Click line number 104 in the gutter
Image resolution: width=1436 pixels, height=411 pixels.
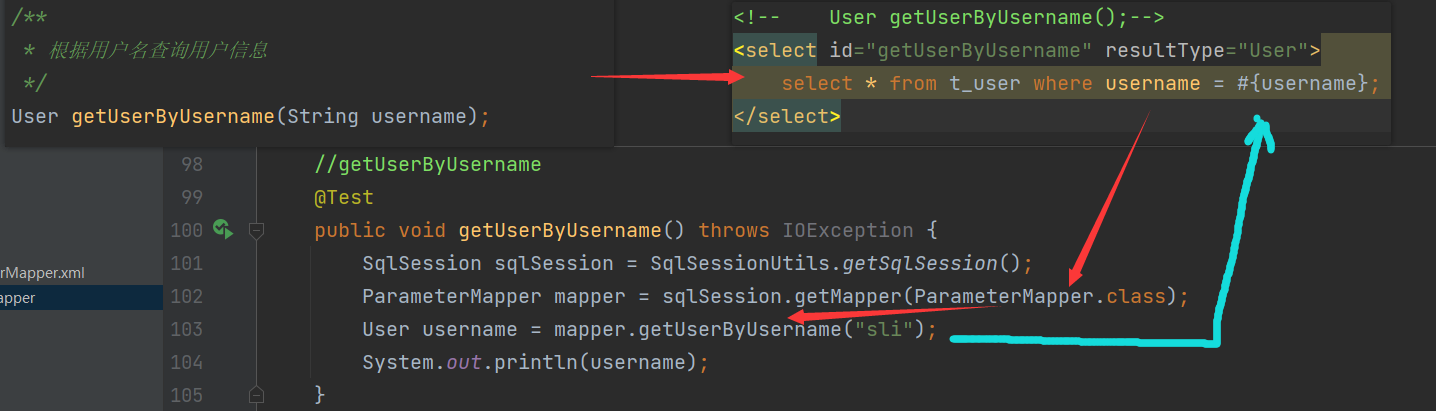[187, 362]
